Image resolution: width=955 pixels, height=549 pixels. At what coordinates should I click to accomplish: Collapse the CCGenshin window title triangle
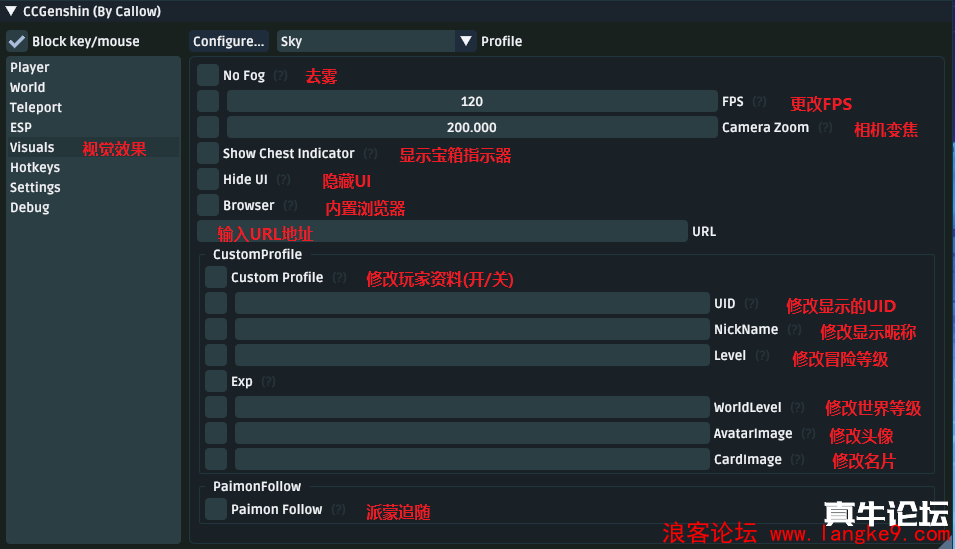[11, 12]
